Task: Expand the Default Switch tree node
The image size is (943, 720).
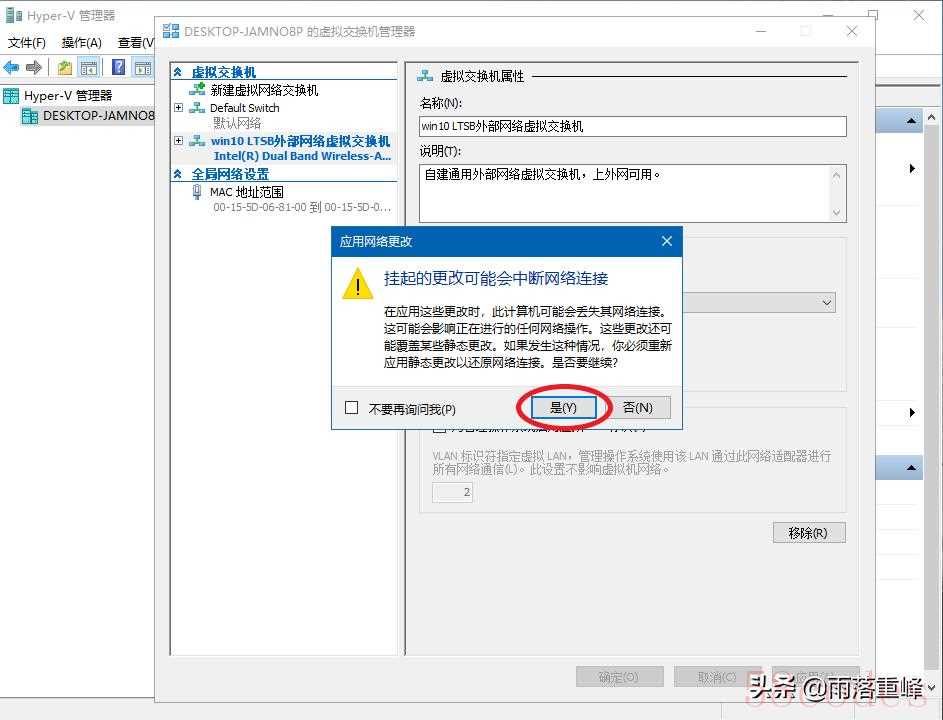Action: point(179,108)
